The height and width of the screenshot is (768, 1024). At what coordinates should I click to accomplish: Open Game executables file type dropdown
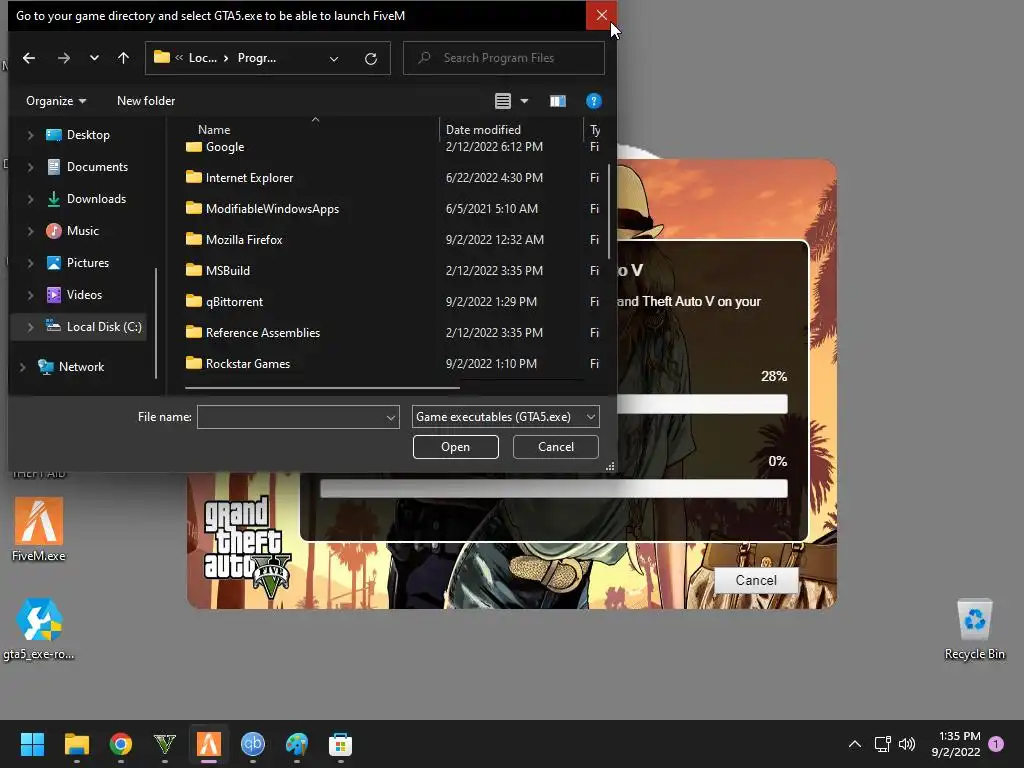click(505, 417)
